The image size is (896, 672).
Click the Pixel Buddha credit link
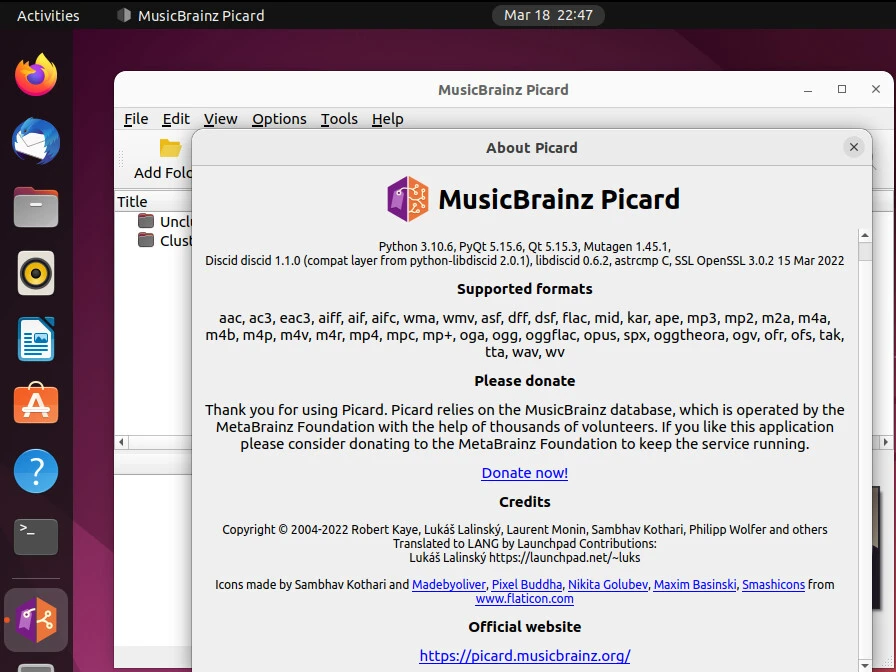pyautogui.click(x=527, y=584)
